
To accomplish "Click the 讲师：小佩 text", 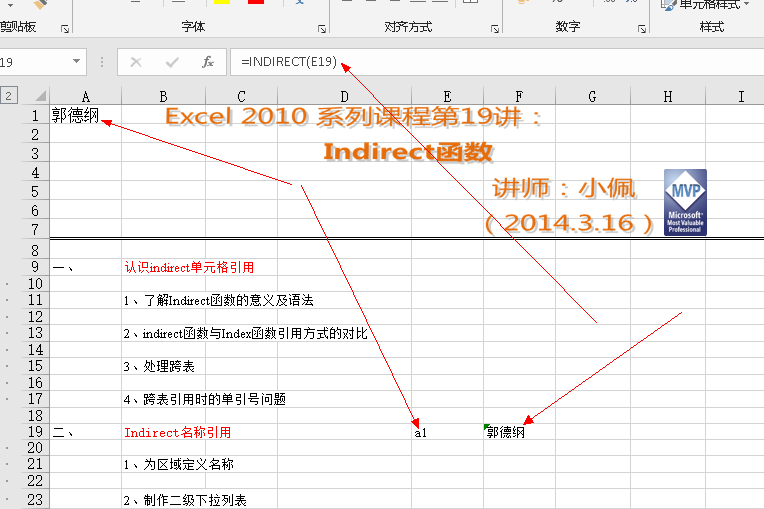I will pyautogui.click(x=564, y=188).
